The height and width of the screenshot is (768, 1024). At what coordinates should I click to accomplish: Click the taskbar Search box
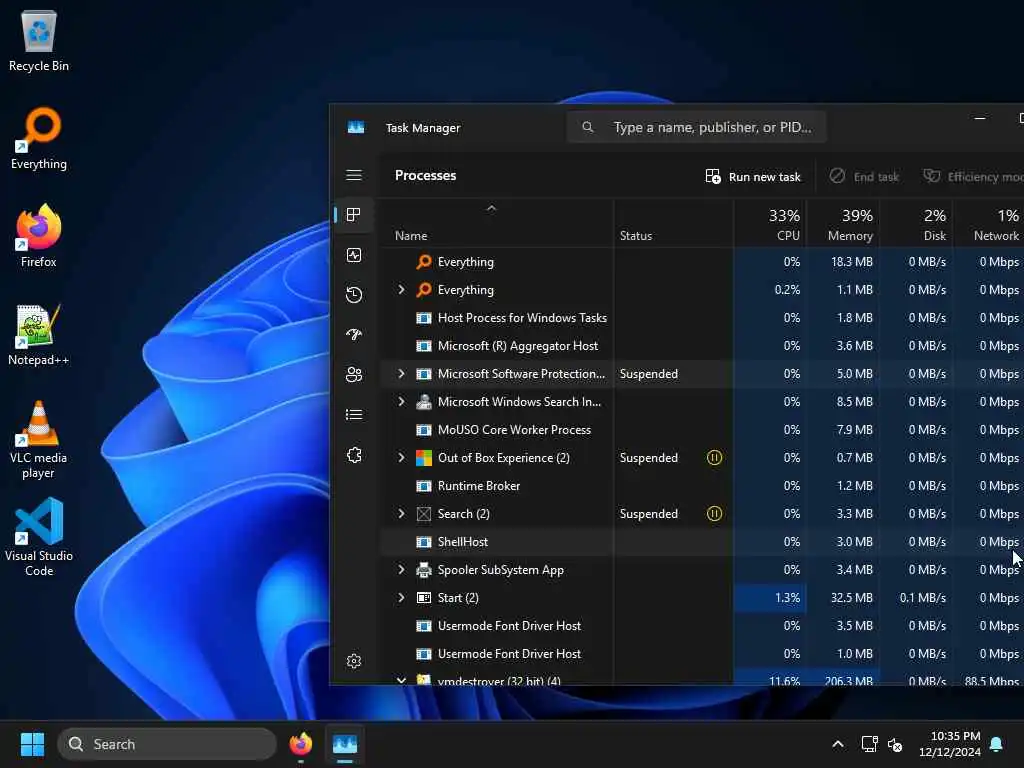(167, 744)
